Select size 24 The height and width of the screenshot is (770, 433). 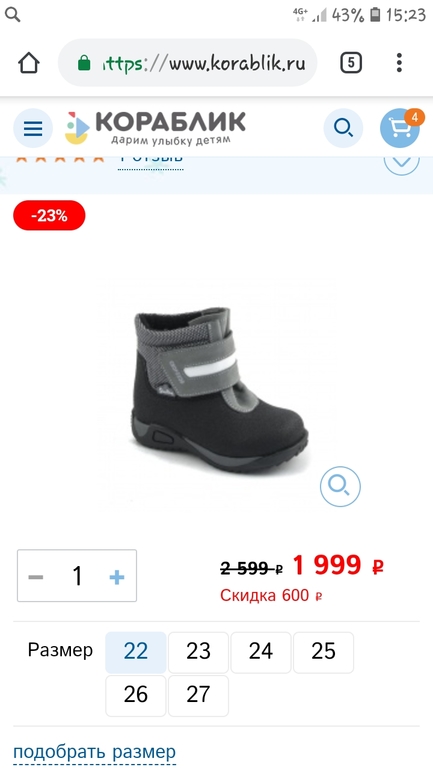click(x=261, y=652)
